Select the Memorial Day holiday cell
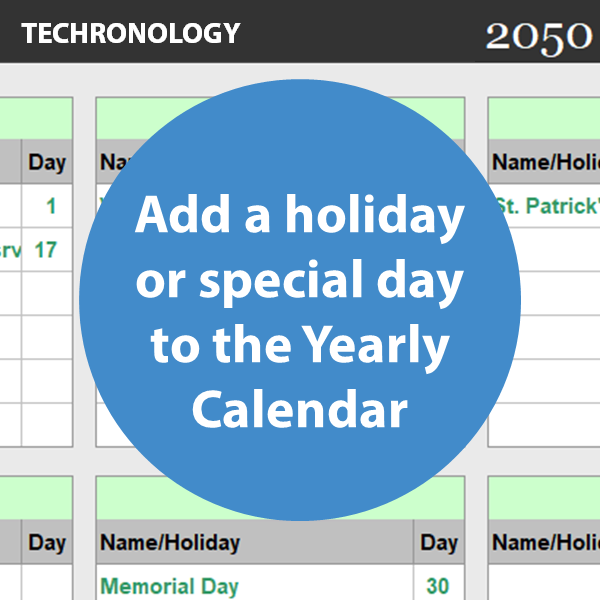 (x=254, y=585)
